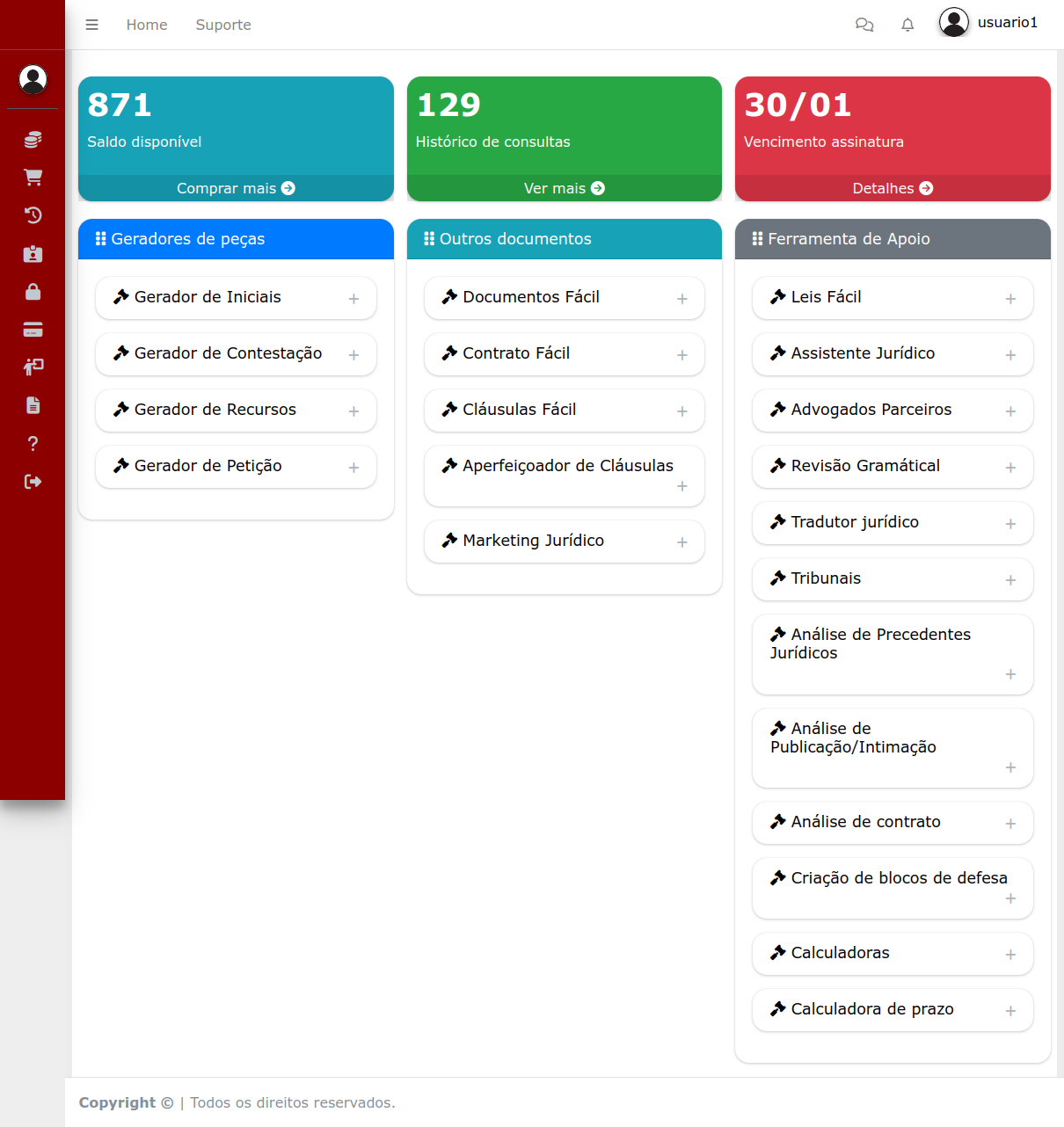The image size is (1064, 1127).
Task: Open the Gerador de Recursos card
Action: [236, 411]
